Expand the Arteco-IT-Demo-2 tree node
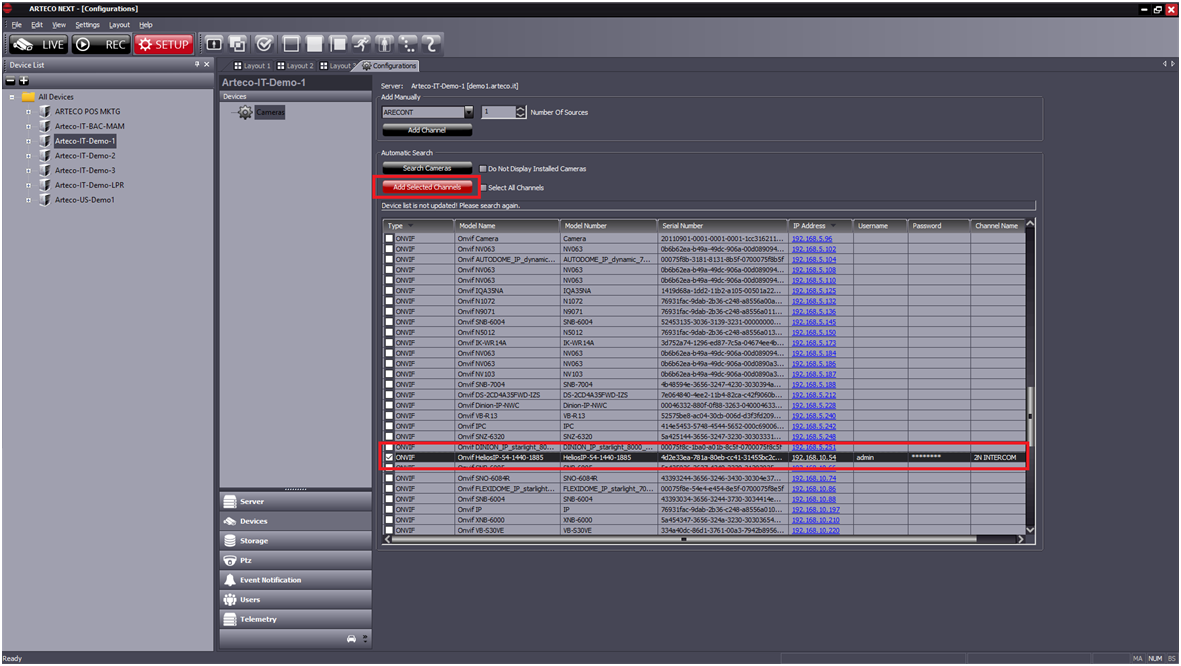The width and height of the screenshot is (1181, 666). pyautogui.click(x=29, y=156)
